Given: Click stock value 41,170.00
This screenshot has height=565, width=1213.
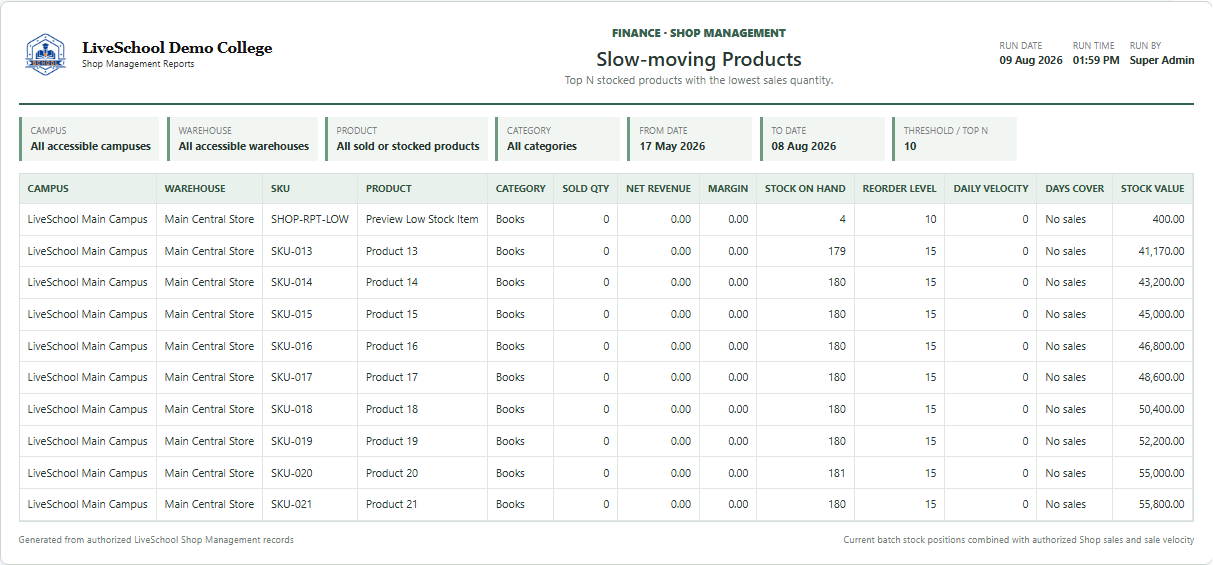Looking at the screenshot, I should click(1160, 251).
